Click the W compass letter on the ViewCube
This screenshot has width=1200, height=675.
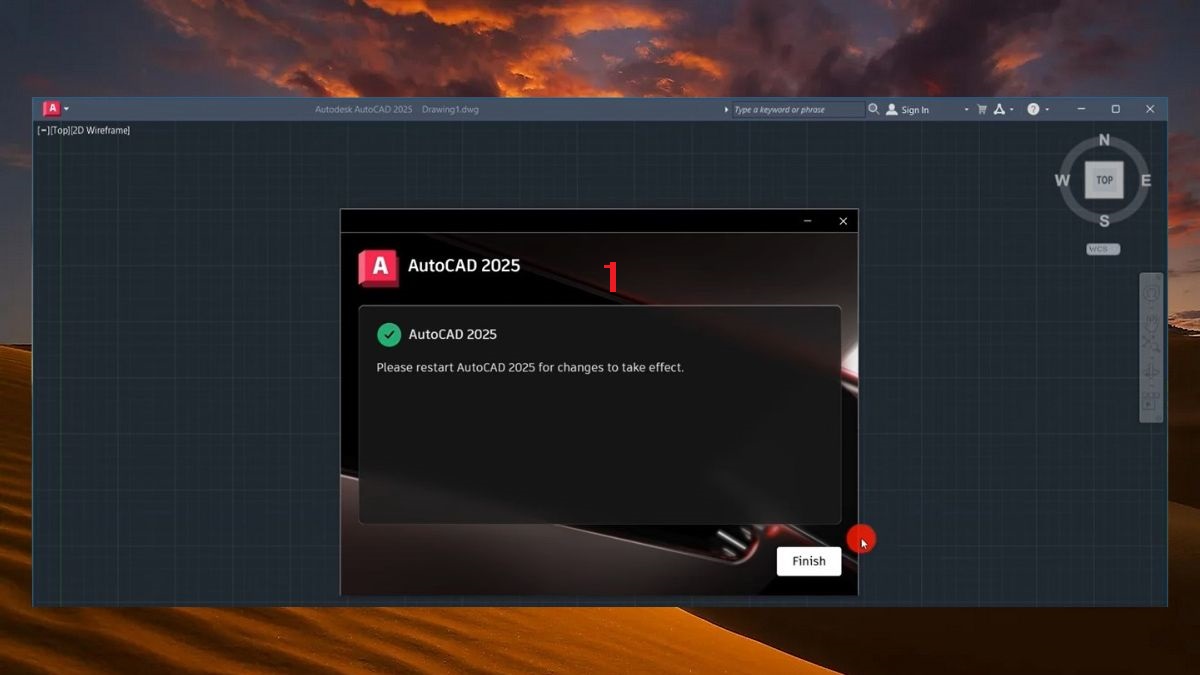coord(1062,181)
